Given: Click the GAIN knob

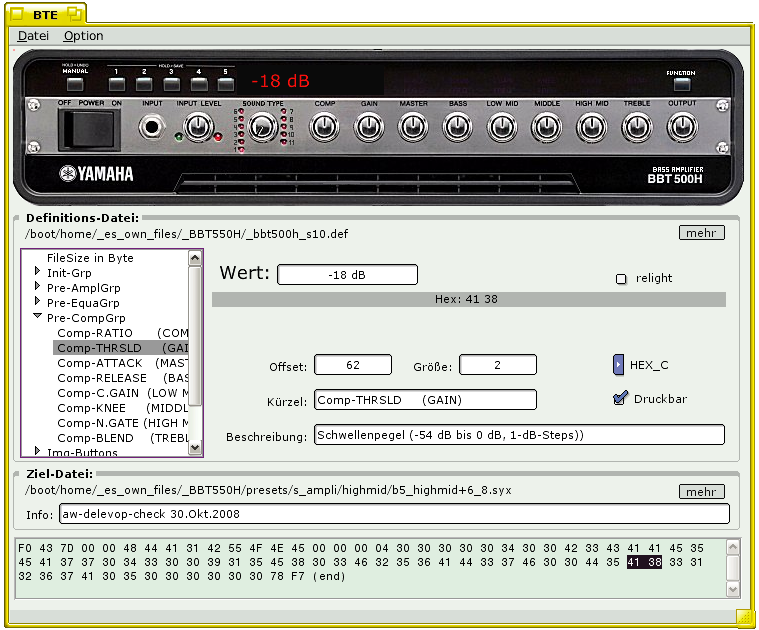Looking at the screenshot, I should coord(369,127).
